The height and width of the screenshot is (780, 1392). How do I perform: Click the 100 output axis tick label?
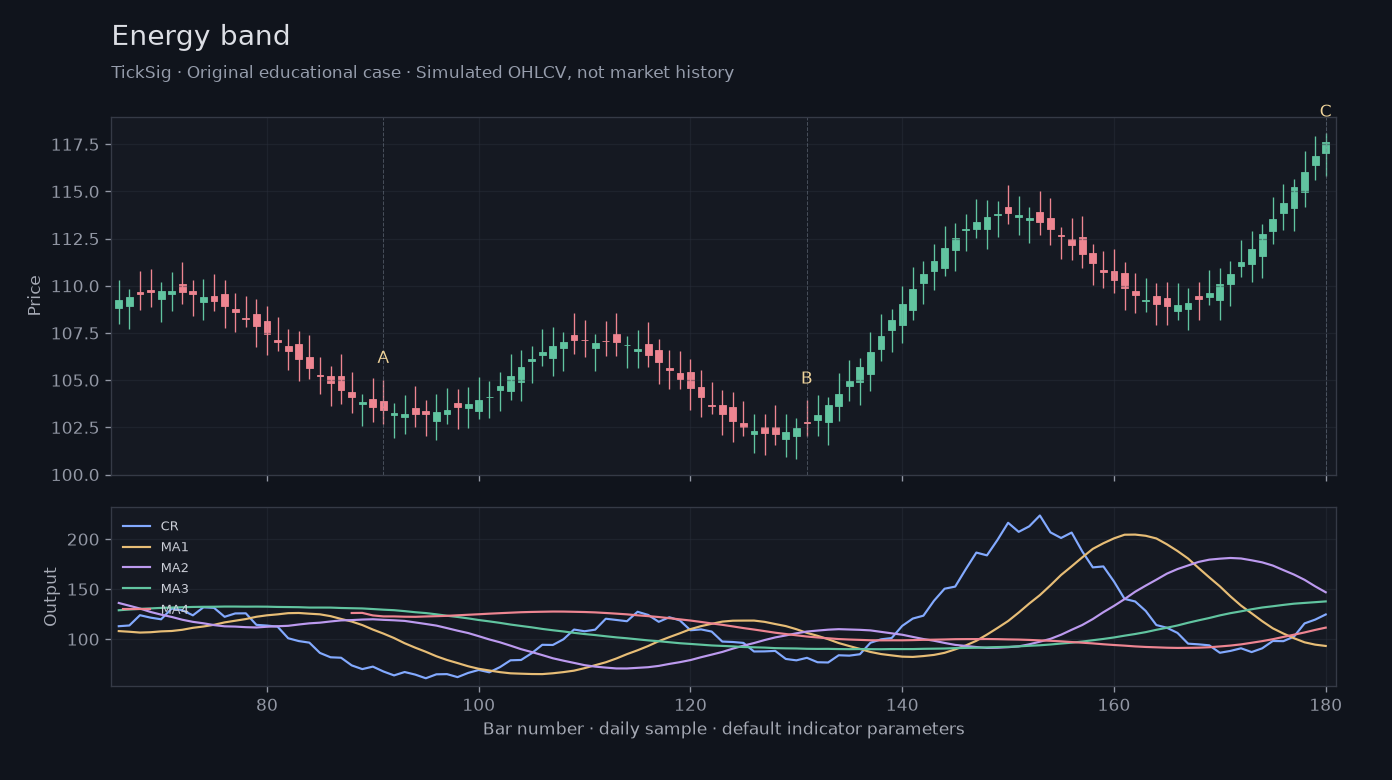coord(86,640)
